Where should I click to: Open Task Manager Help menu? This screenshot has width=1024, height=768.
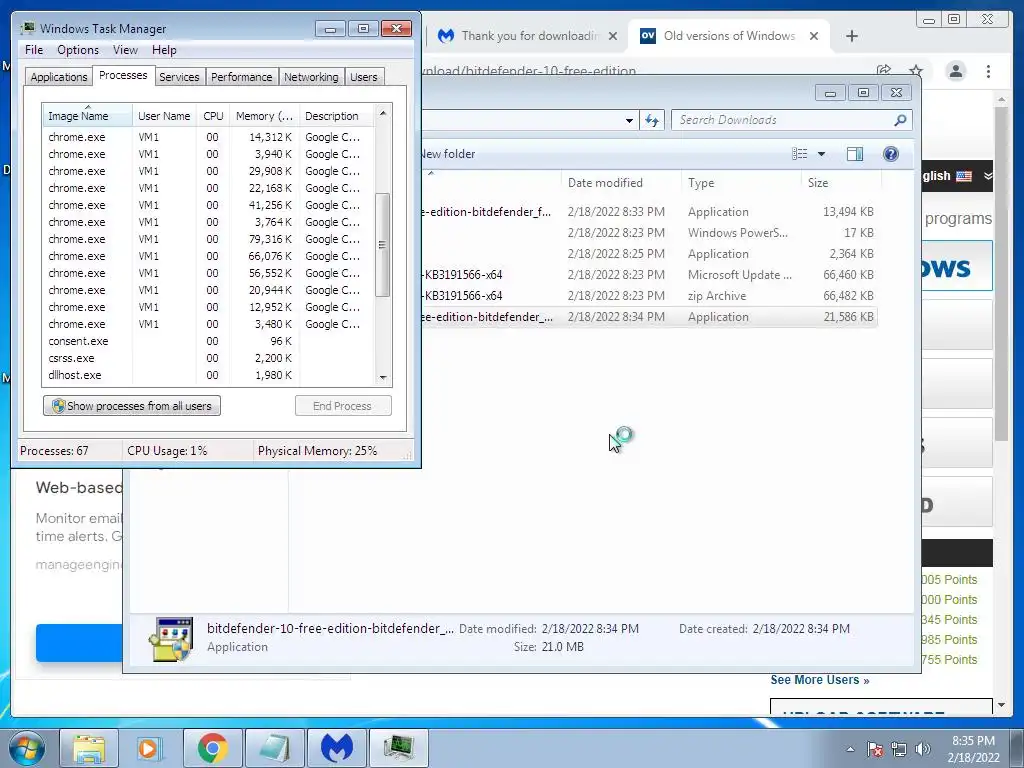(x=164, y=50)
